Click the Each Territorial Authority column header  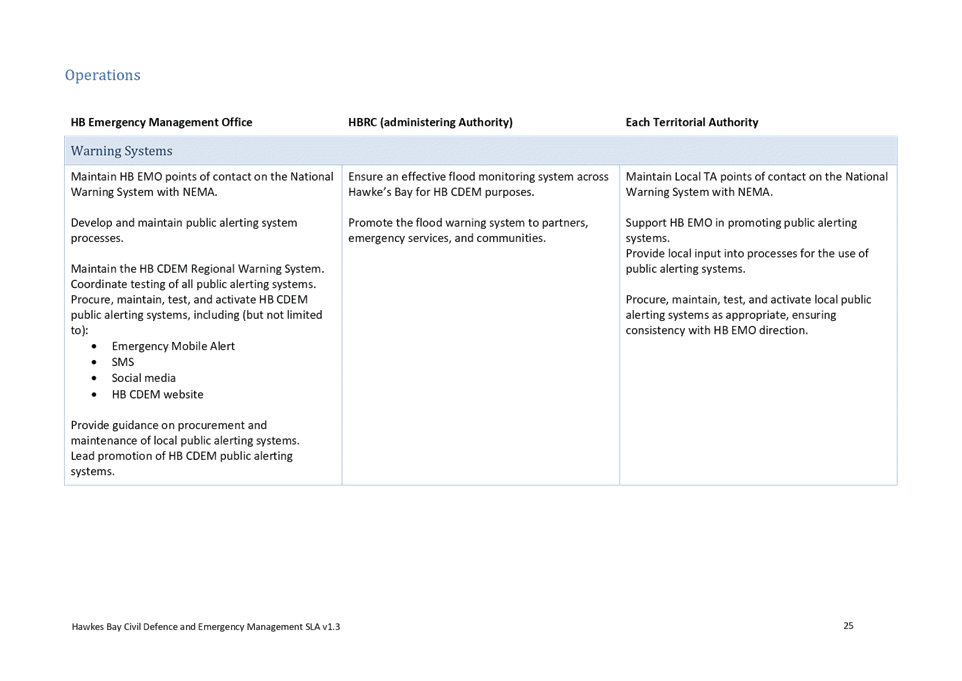692,123
